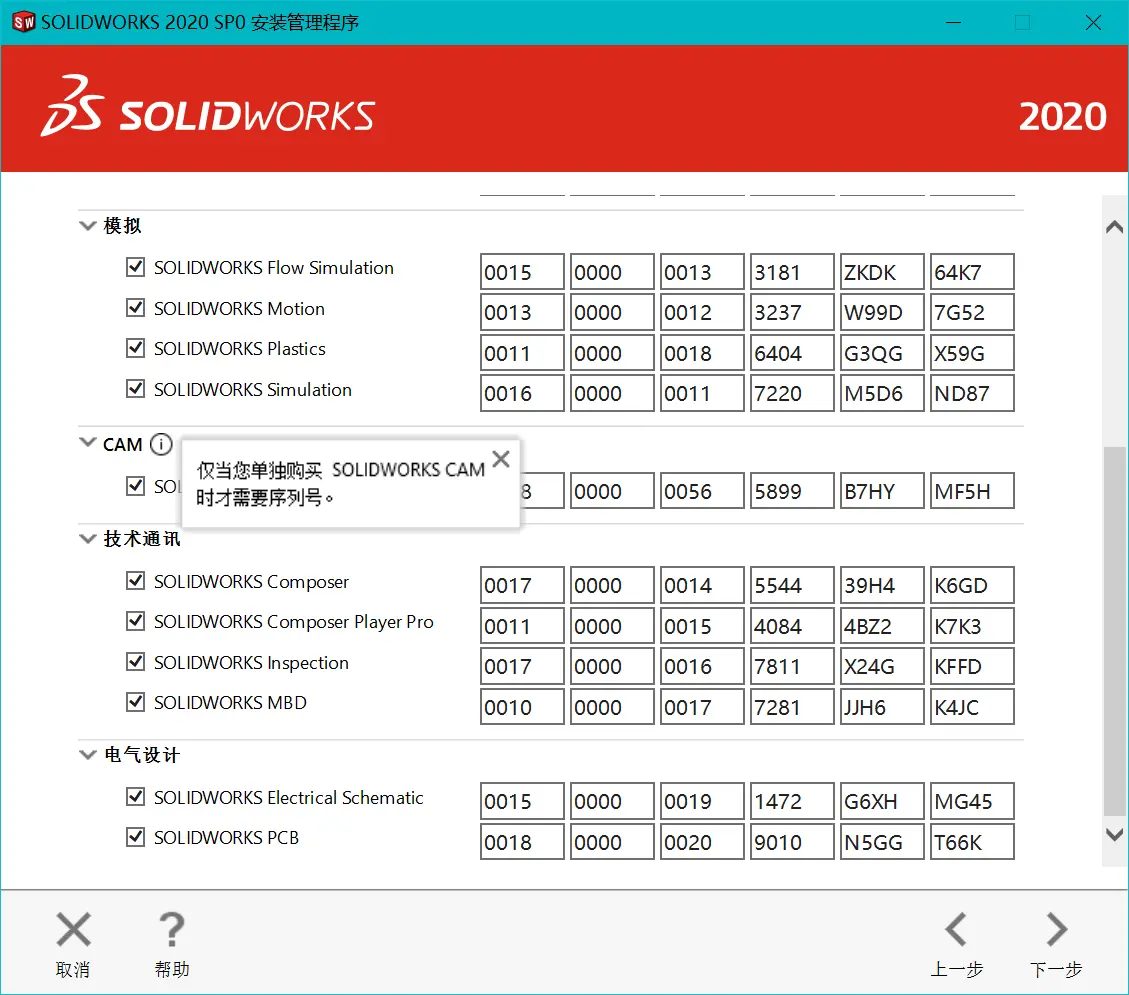Click Composer serial field K6GD
The width and height of the screenshot is (1129, 995).
coord(972,585)
